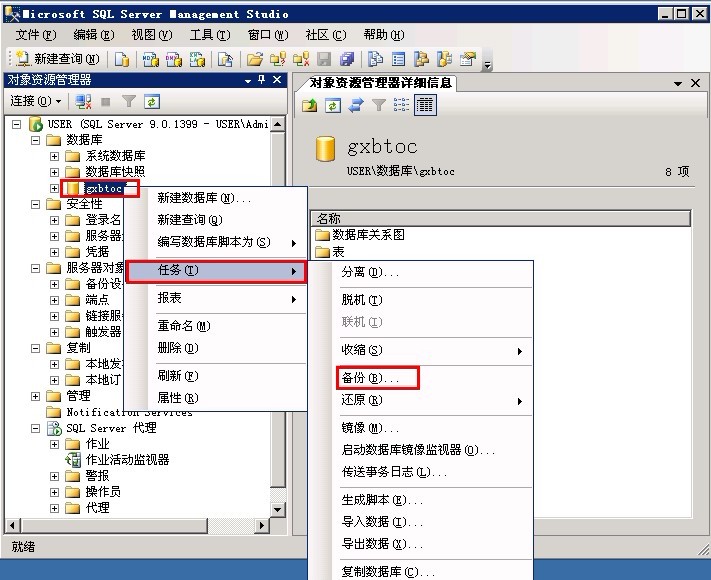
Task: Open the 收缩(S) submenu
Action: 420,350
